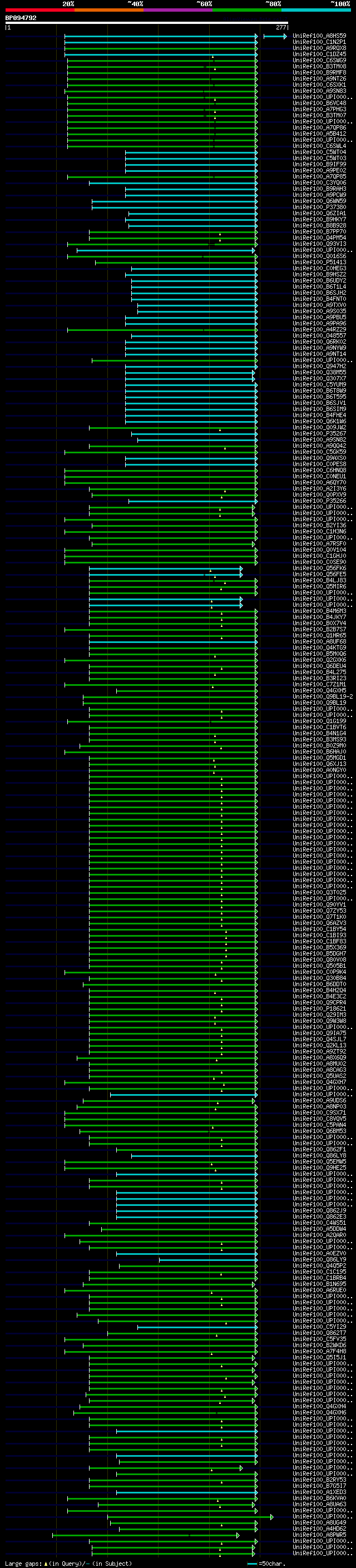
Task: Select the UniRef100_Q6ZIA1 label
Action: pyautogui.click(x=319, y=214)
